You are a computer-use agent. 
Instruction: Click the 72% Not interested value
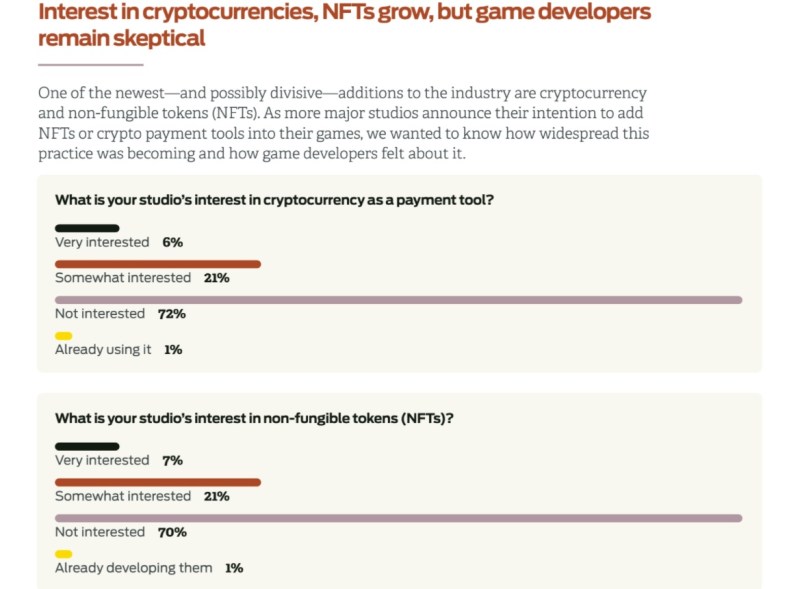(172, 314)
